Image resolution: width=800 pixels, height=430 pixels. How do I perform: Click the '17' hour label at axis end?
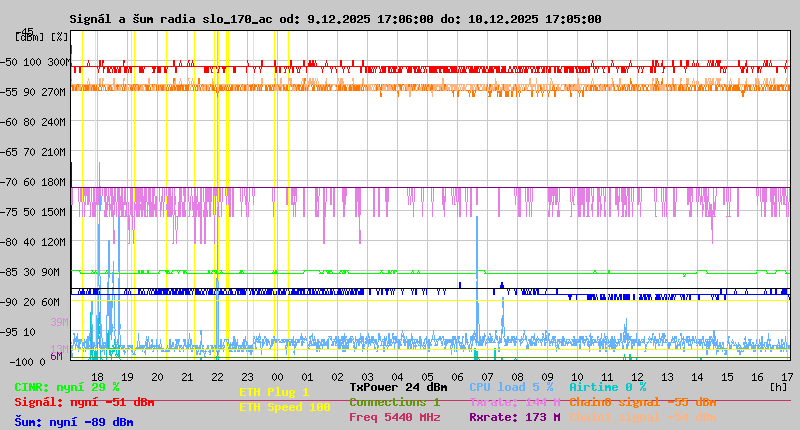pyautogui.click(x=787, y=377)
